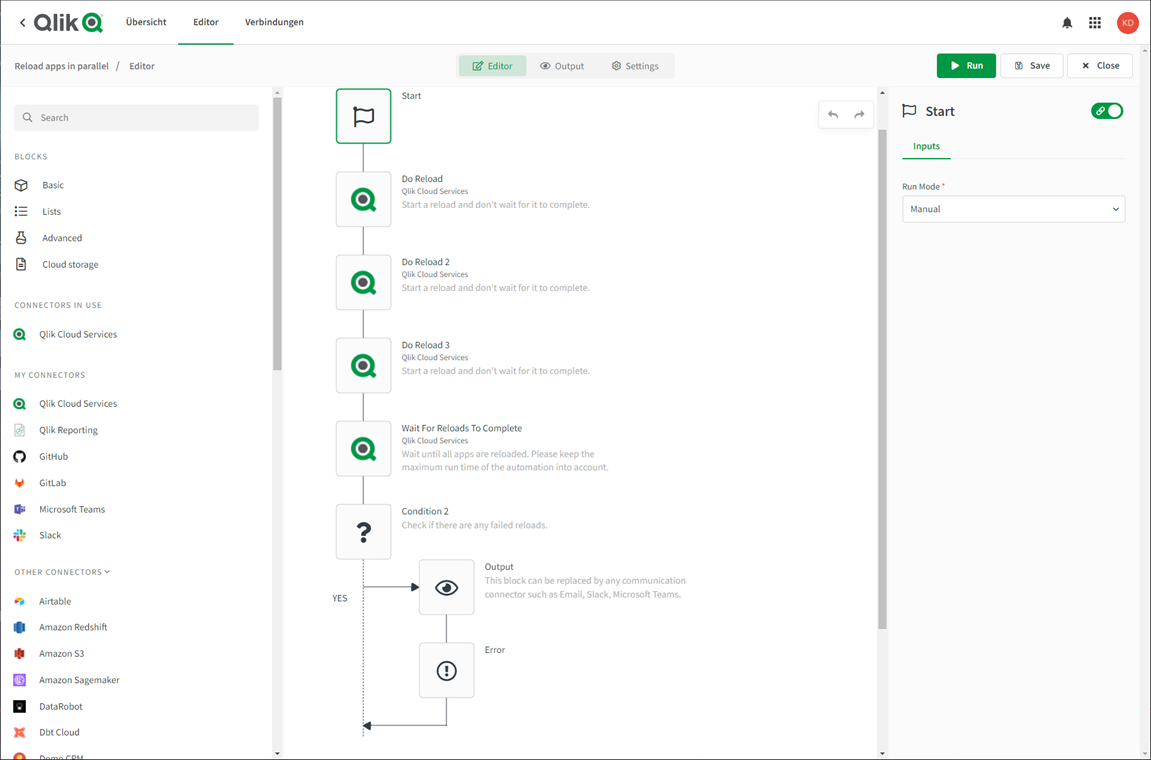Collapse the Other connectors section
1151x760 pixels.
click(62, 572)
